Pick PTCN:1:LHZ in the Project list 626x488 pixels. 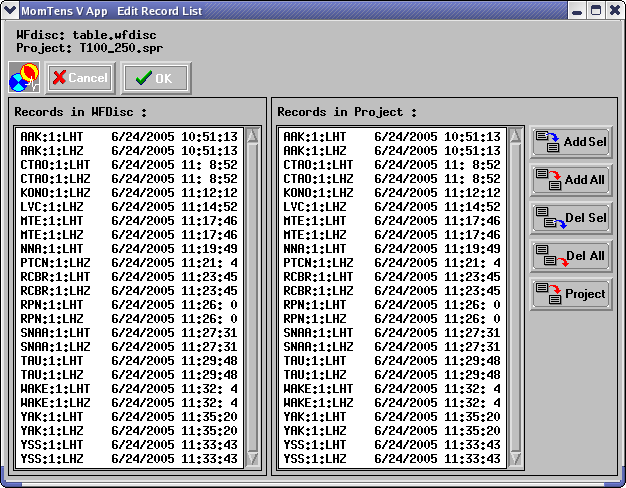point(392,262)
